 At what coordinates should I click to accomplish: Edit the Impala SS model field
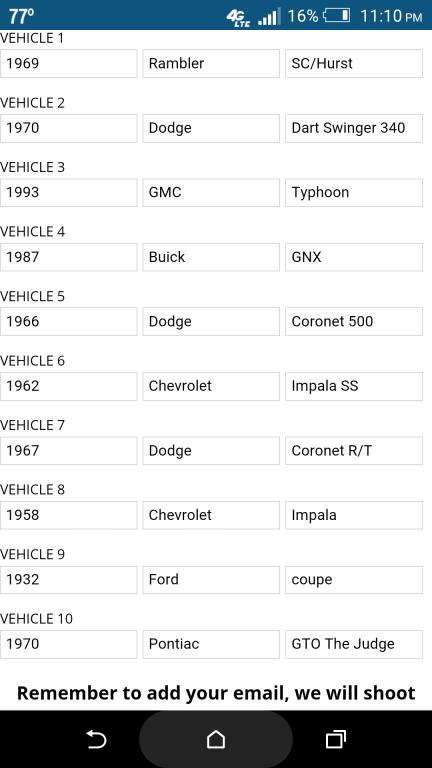coord(354,386)
